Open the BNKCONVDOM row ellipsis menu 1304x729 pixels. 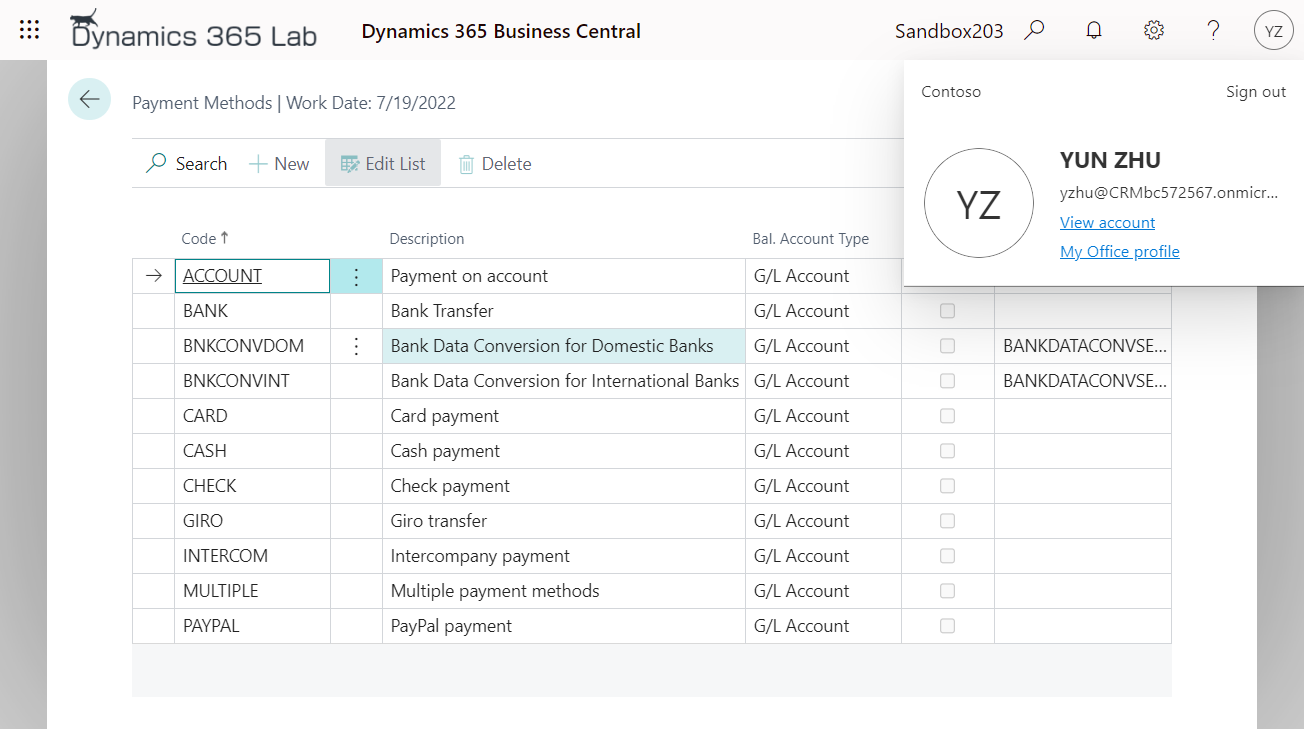point(356,345)
